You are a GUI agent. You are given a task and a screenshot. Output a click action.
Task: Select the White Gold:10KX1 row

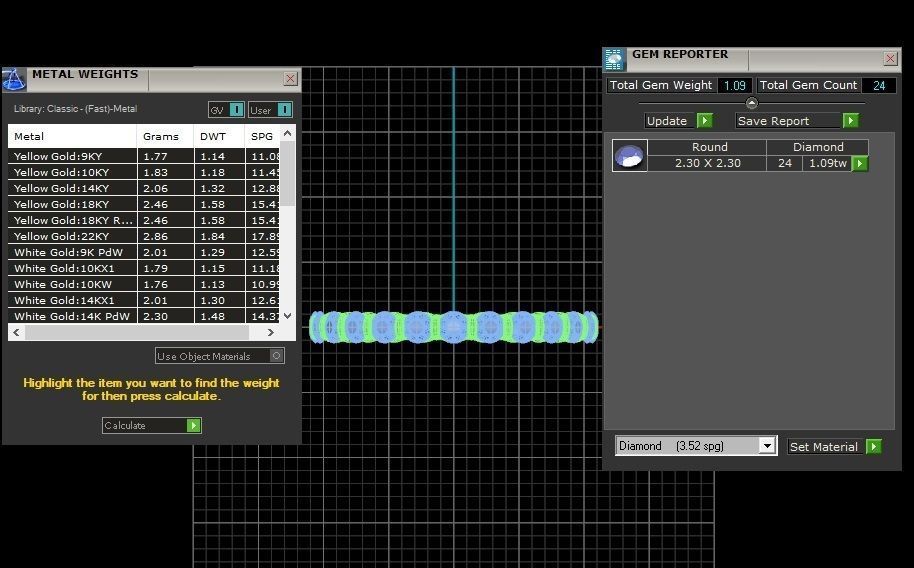(x=144, y=268)
